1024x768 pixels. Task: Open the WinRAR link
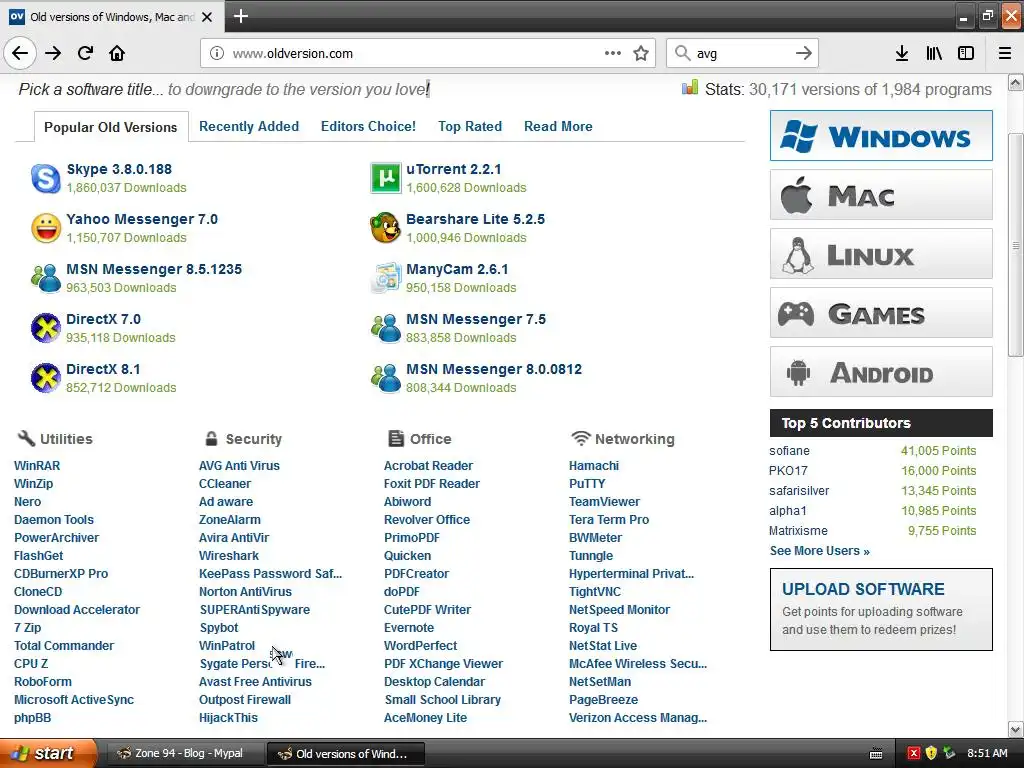[37, 466]
